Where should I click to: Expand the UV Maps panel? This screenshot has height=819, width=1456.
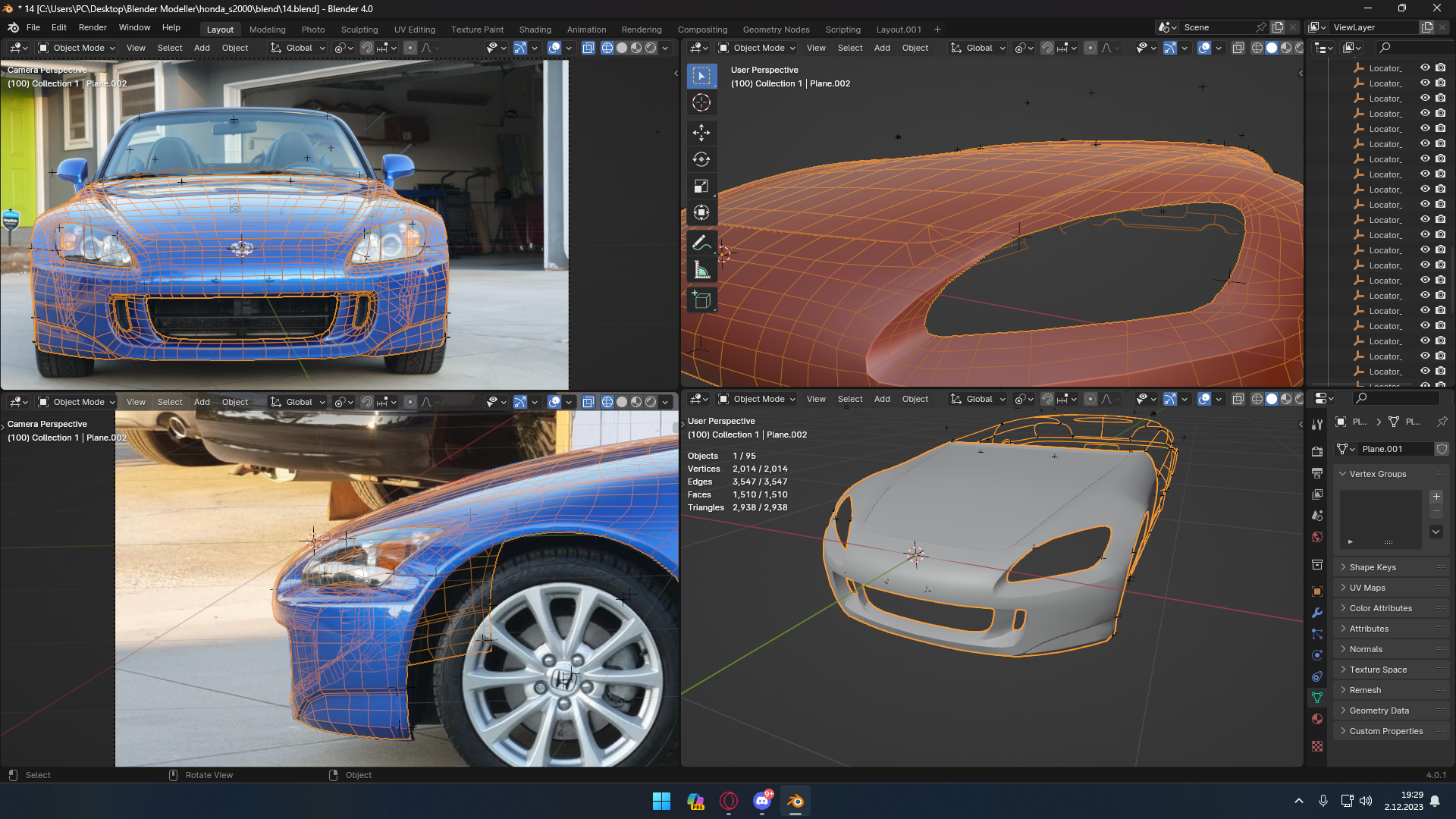pos(1367,588)
